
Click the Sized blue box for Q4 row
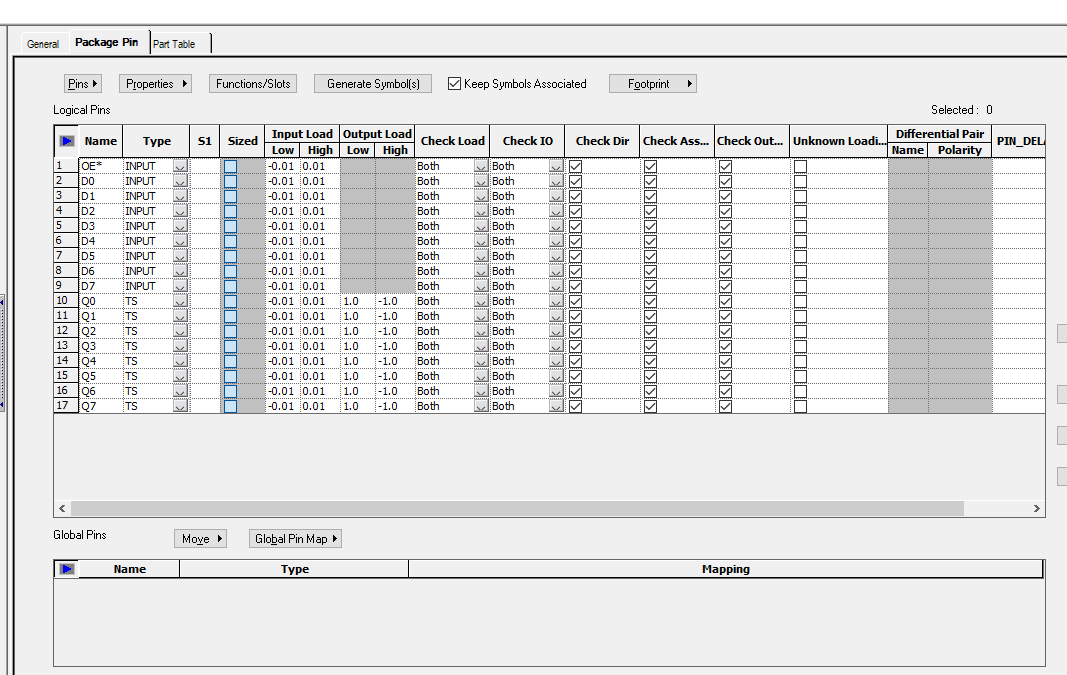[231, 361]
